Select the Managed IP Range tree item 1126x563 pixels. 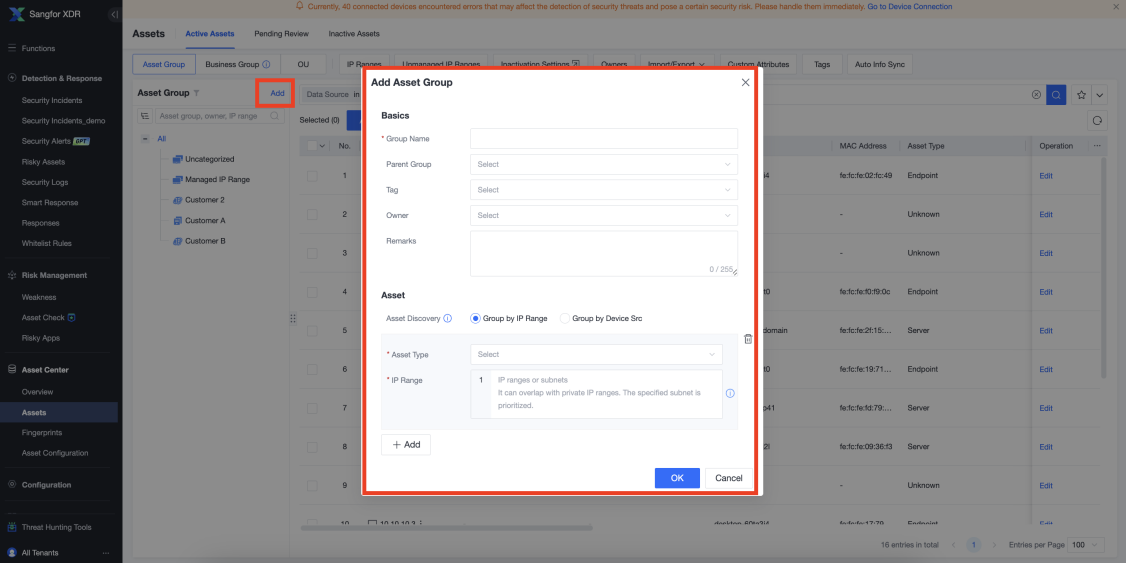(218, 180)
